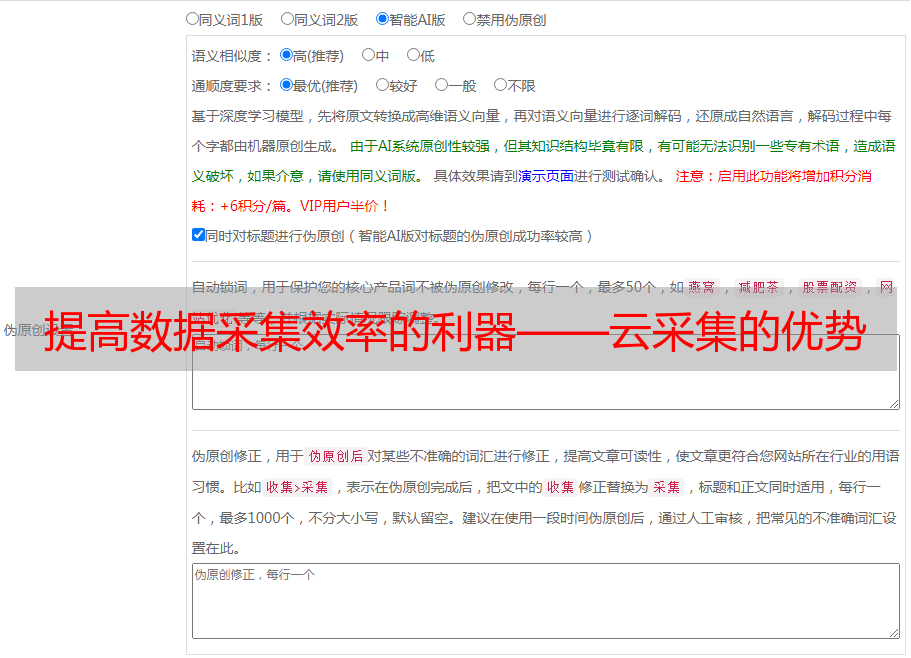Set 语义相似度 to 高(推荐)
The height and width of the screenshot is (658, 911).
point(286,55)
